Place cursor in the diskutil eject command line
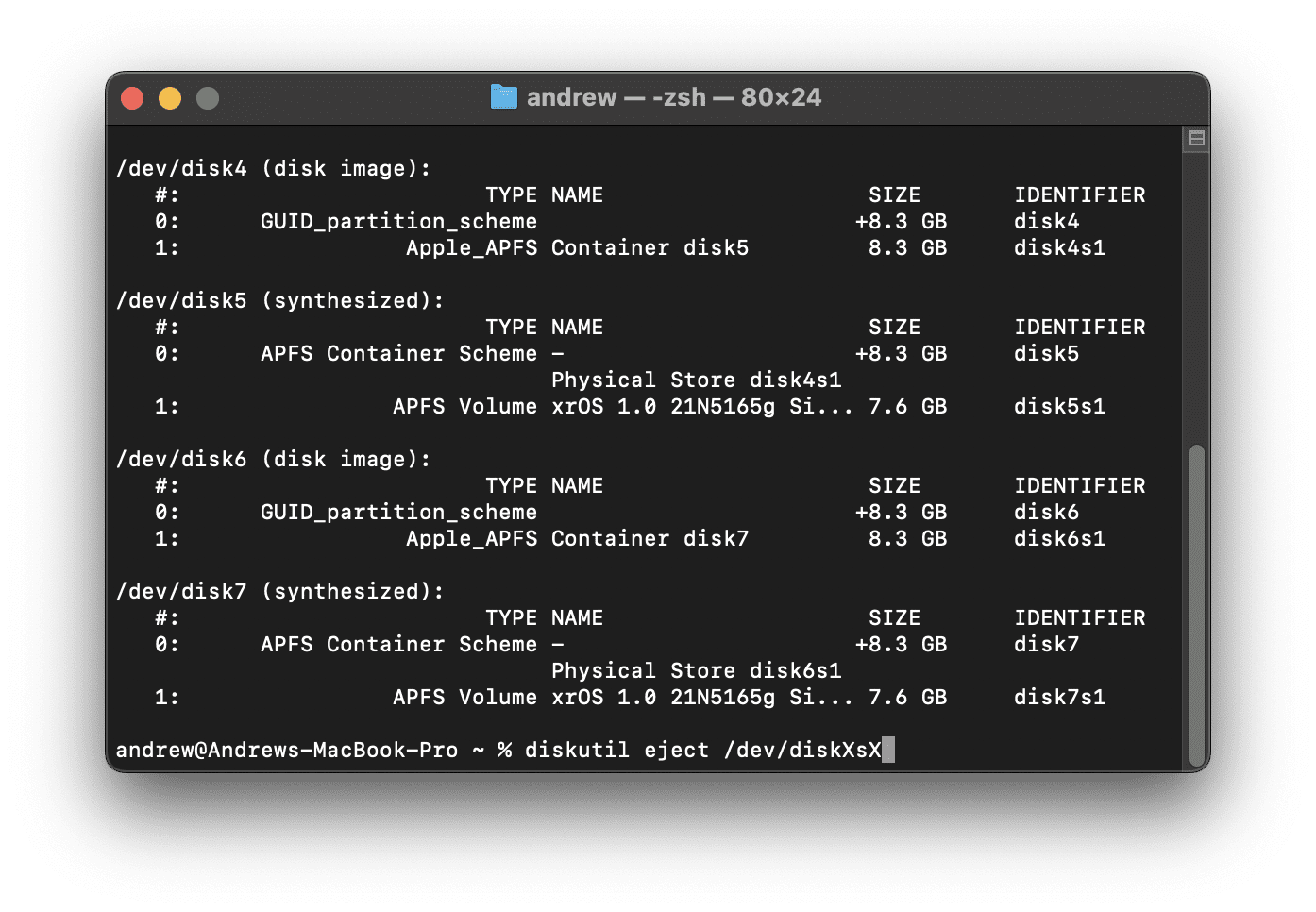Screen dimensions: 1316x912 click(706, 750)
